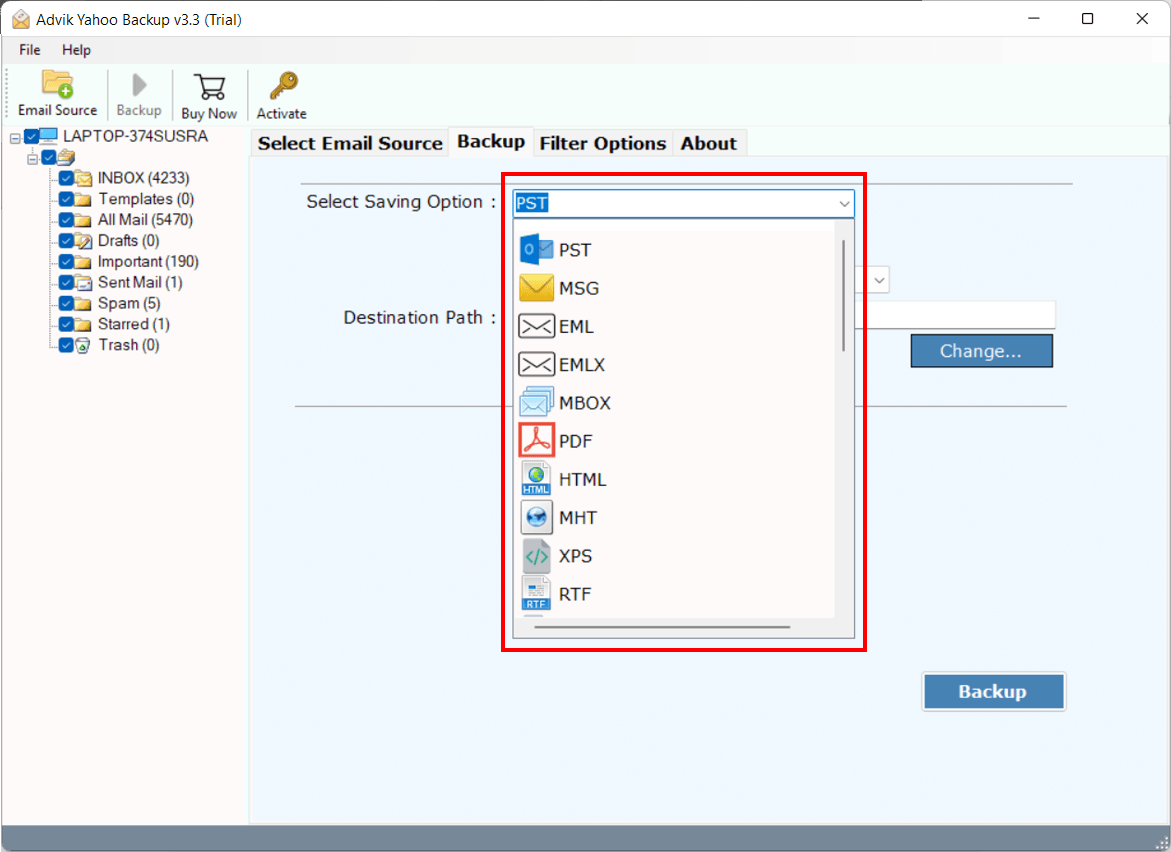Open Buy Now shopping cart
Image resolution: width=1171 pixels, height=852 pixels.
coord(209,93)
